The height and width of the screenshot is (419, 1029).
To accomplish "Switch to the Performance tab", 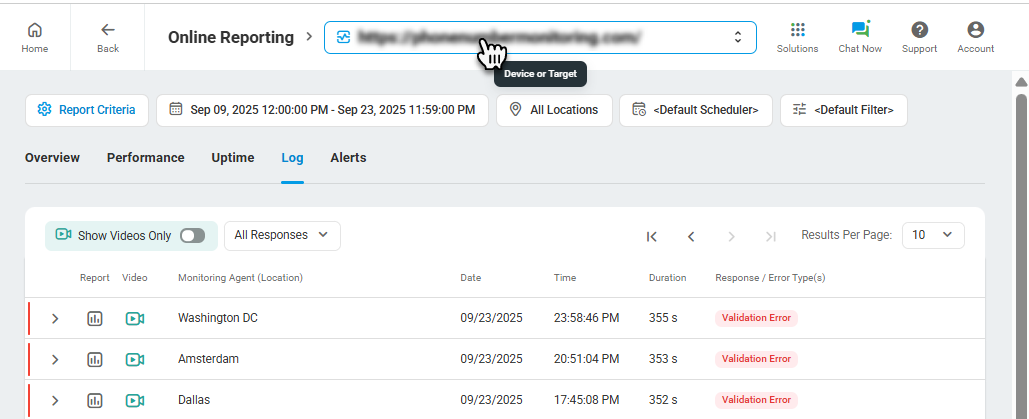I will (x=145, y=158).
